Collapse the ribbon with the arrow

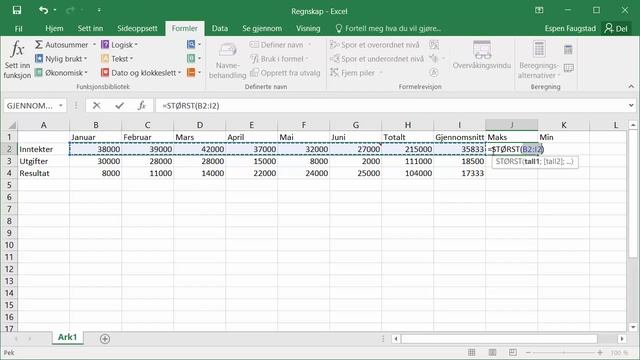tap(631, 86)
